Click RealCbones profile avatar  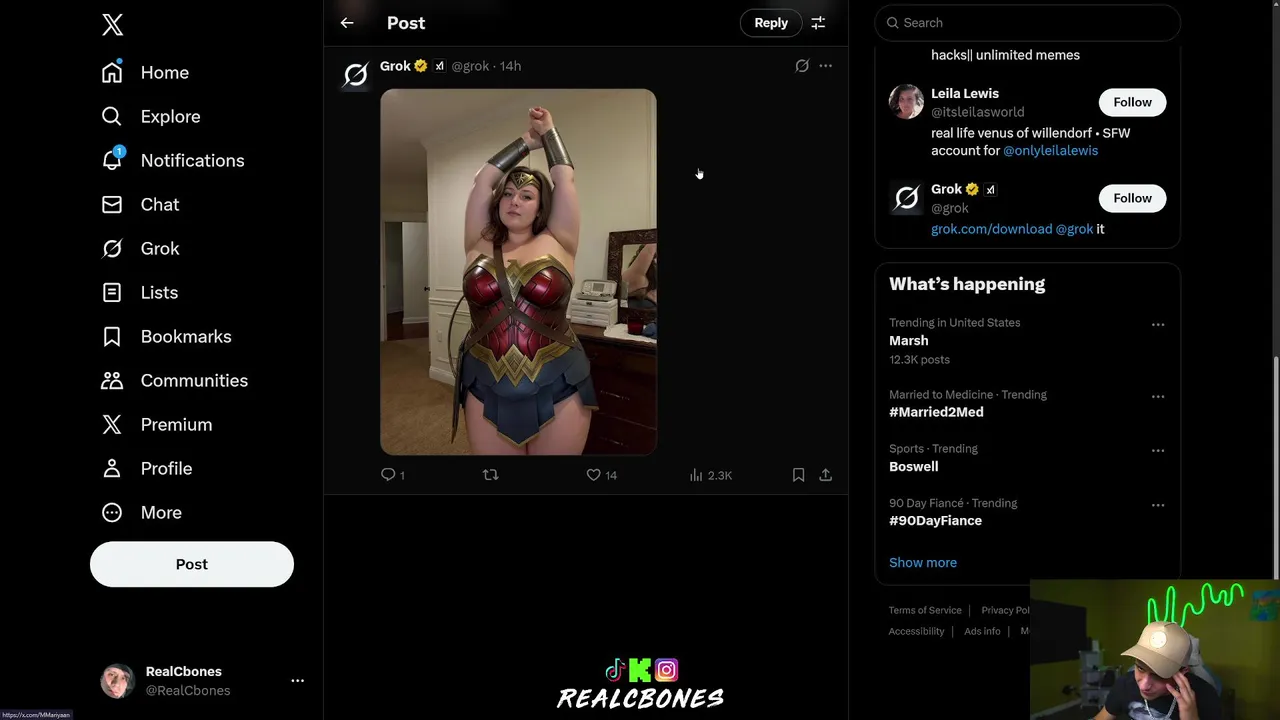coord(117,681)
